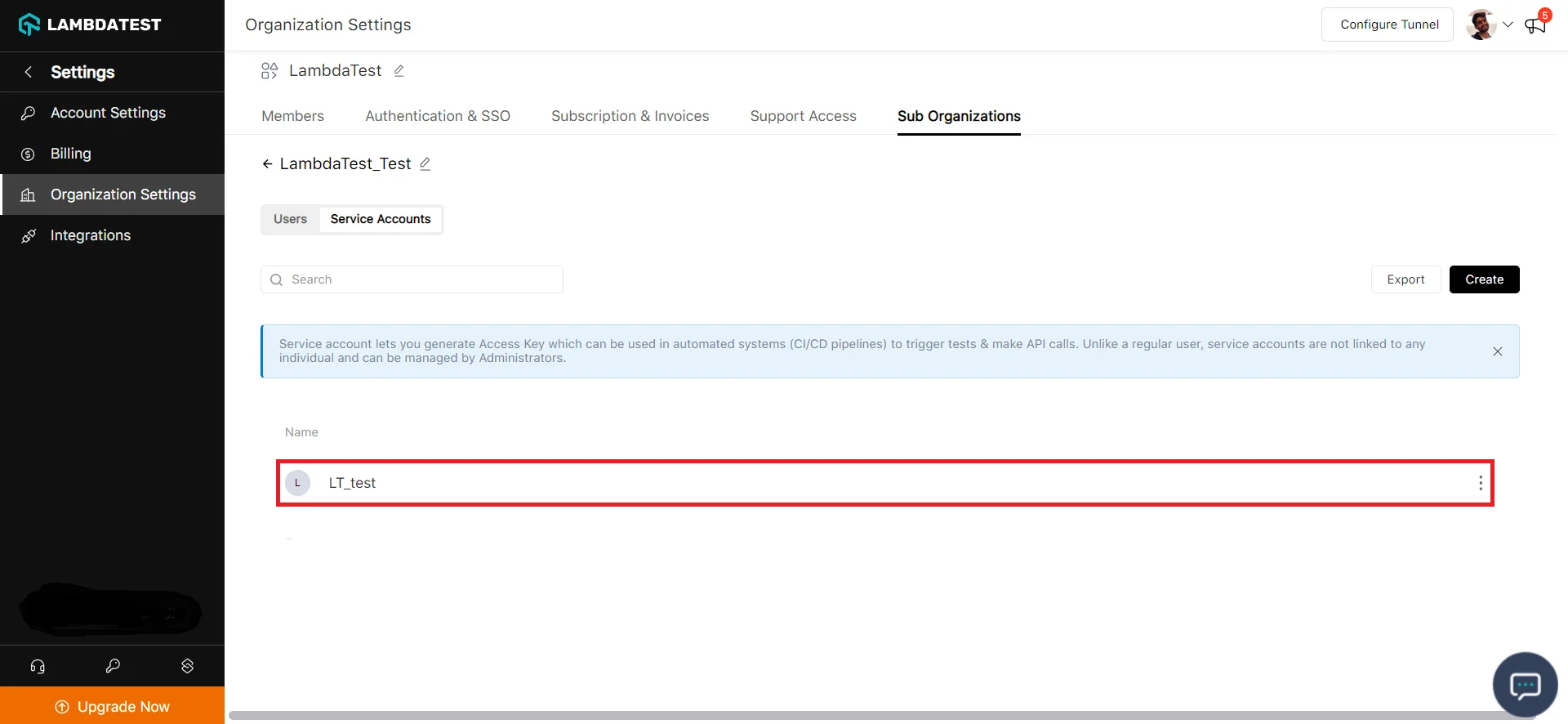This screenshot has height=724, width=1568.
Task: Open the chat widget bubble
Action: pos(1524,685)
